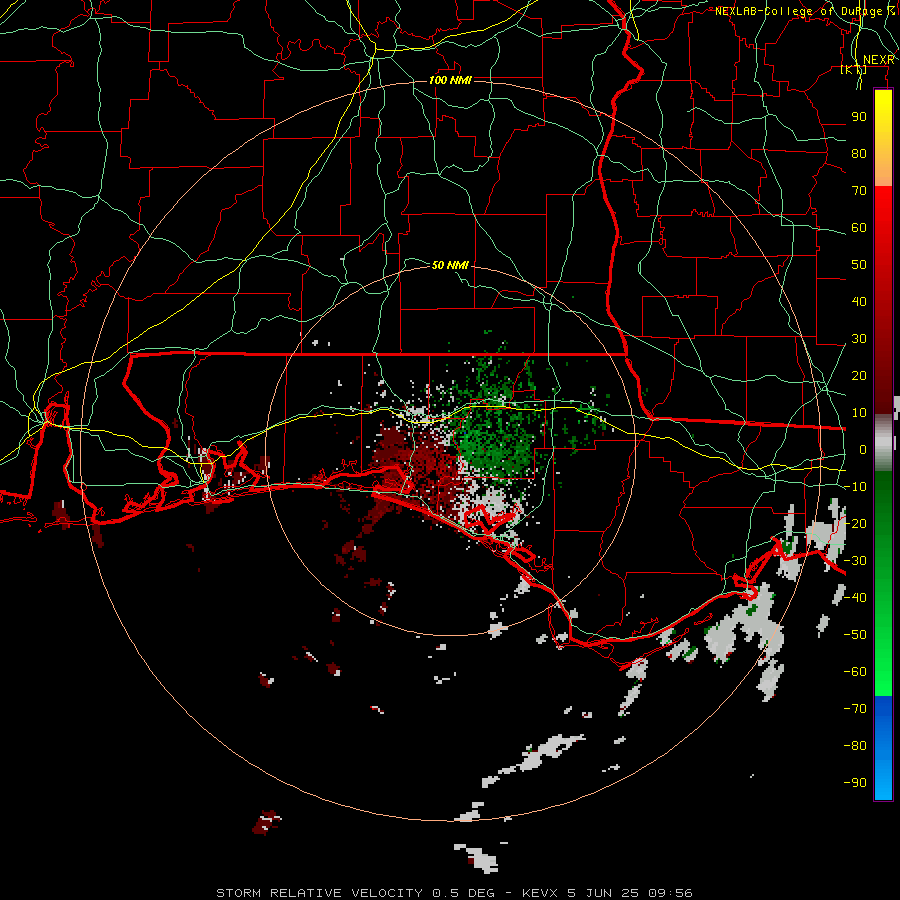The width and height of the screenshot is (900, 900).
Task: Select the -40 value on the velocity scale
Action: tap(855, 598)
